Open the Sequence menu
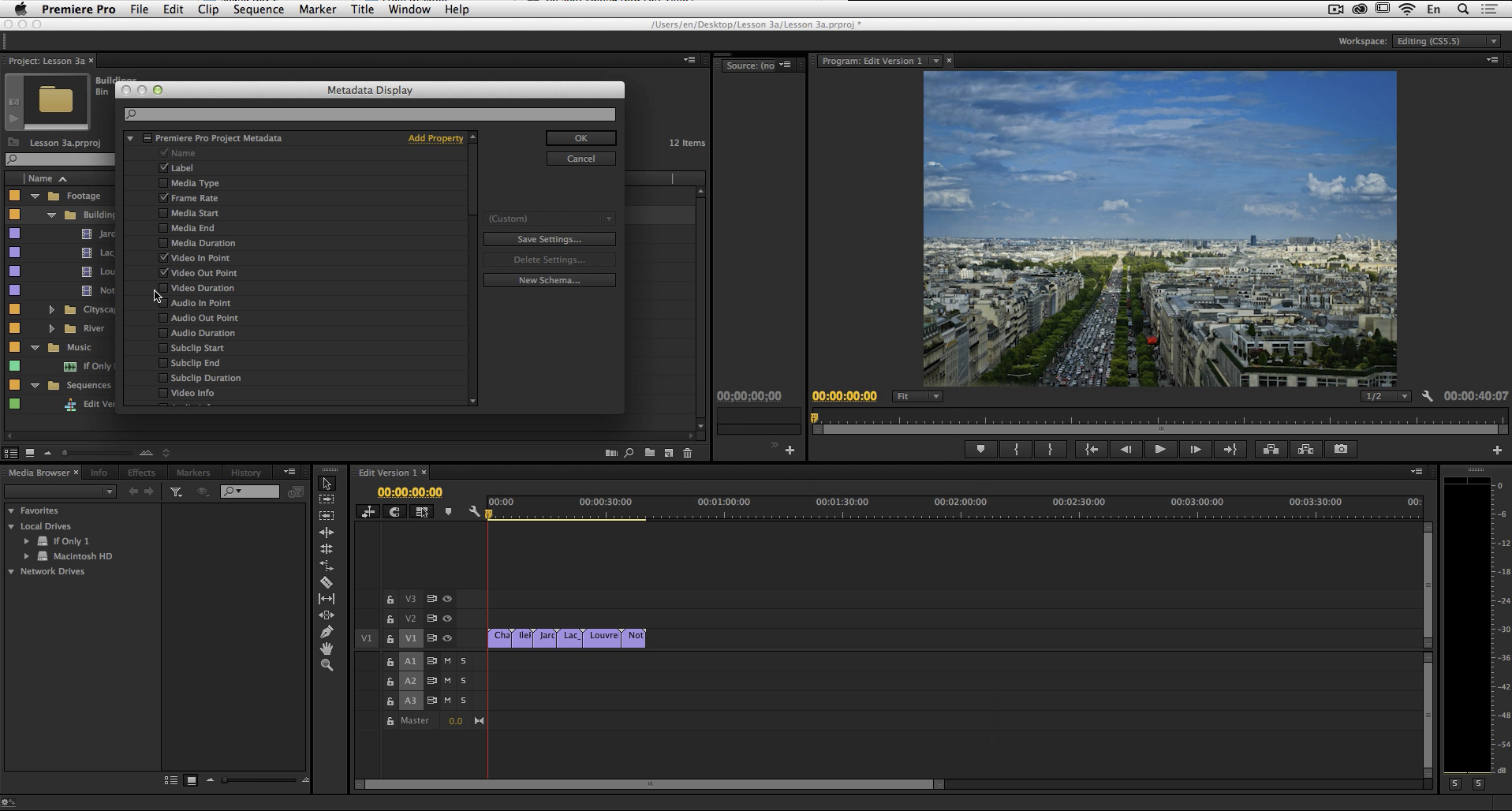Image resolution: width=1512 pixels, height=811 pixels. (x=259, y=9)
